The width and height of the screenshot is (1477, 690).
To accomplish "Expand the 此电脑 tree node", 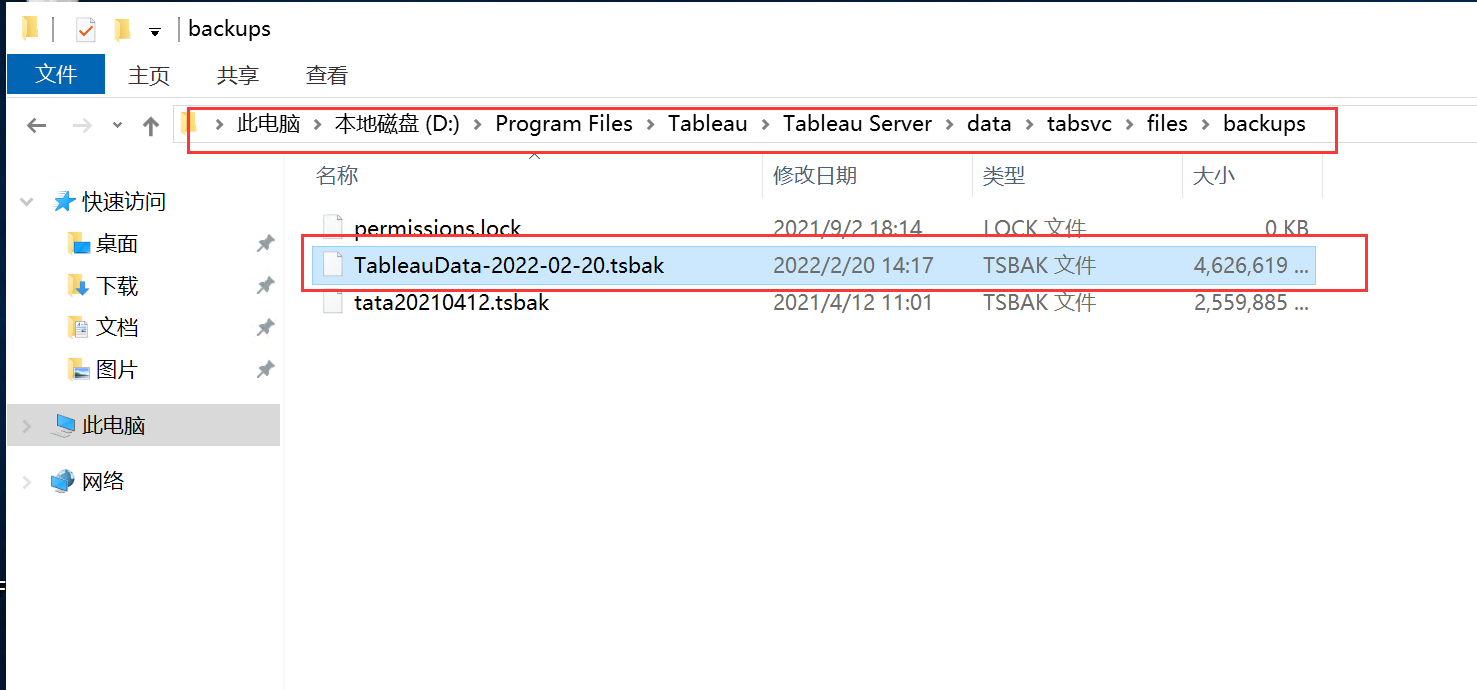I will click(27, 426).
